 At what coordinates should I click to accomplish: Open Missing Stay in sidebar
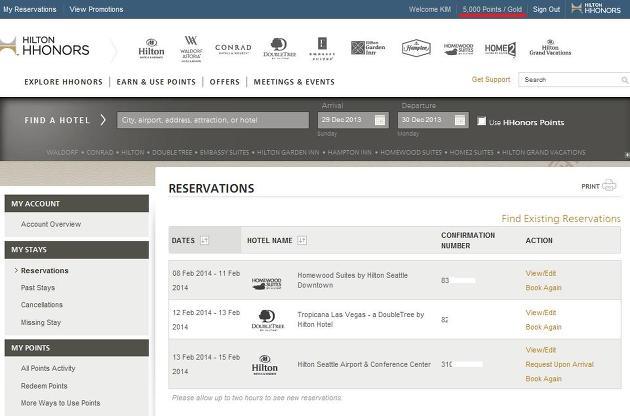[41, 322]
